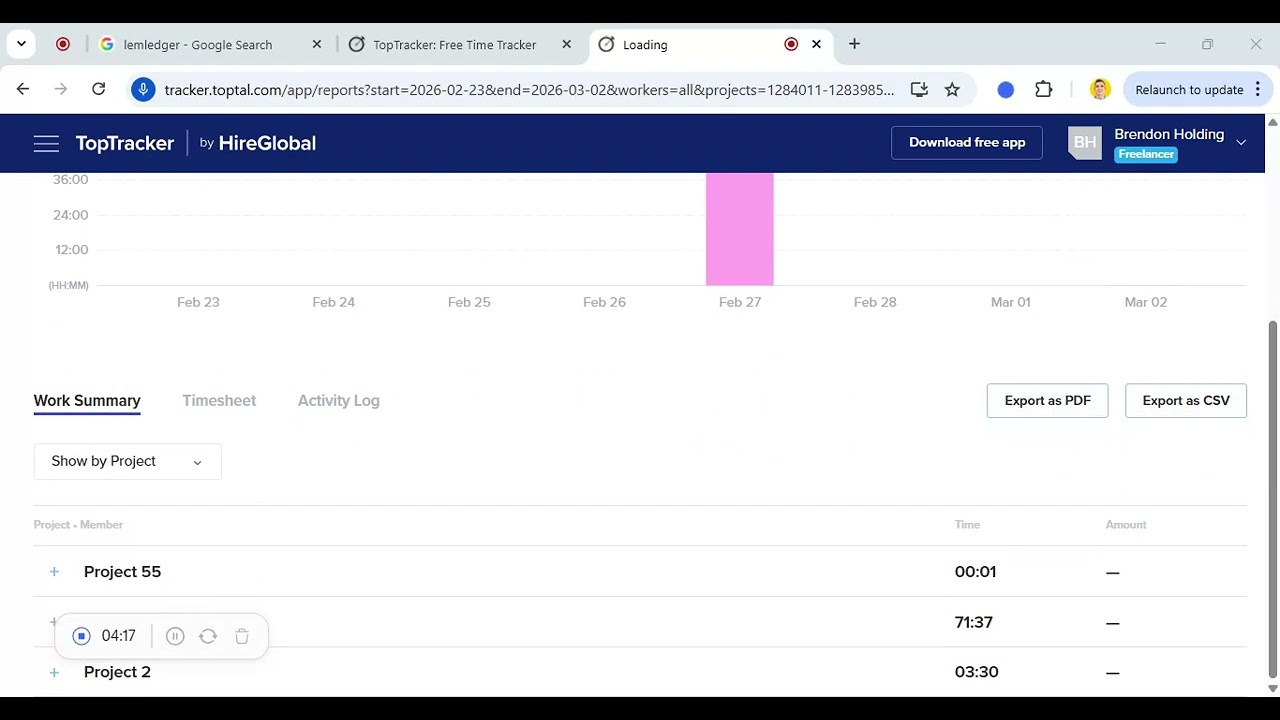Click Relaunch to update

click(1189, 89)
